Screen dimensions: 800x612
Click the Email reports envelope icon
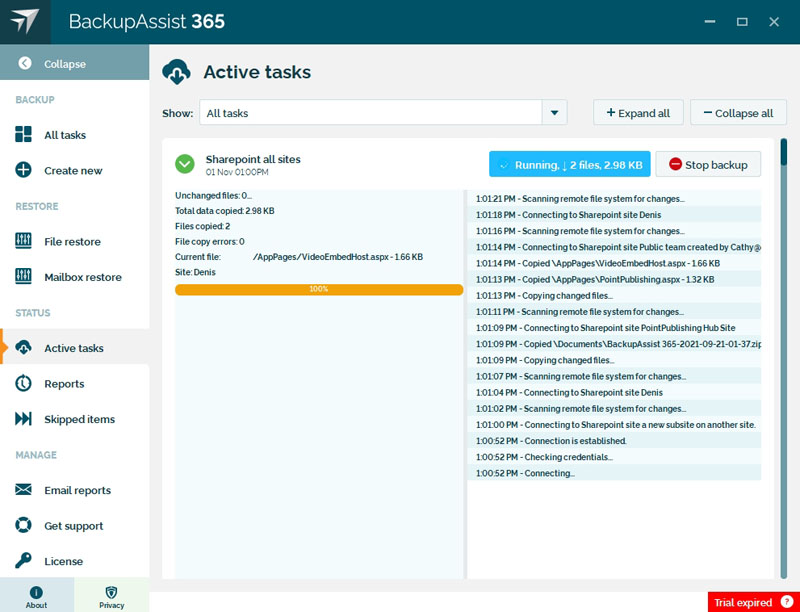coord(23,490)
